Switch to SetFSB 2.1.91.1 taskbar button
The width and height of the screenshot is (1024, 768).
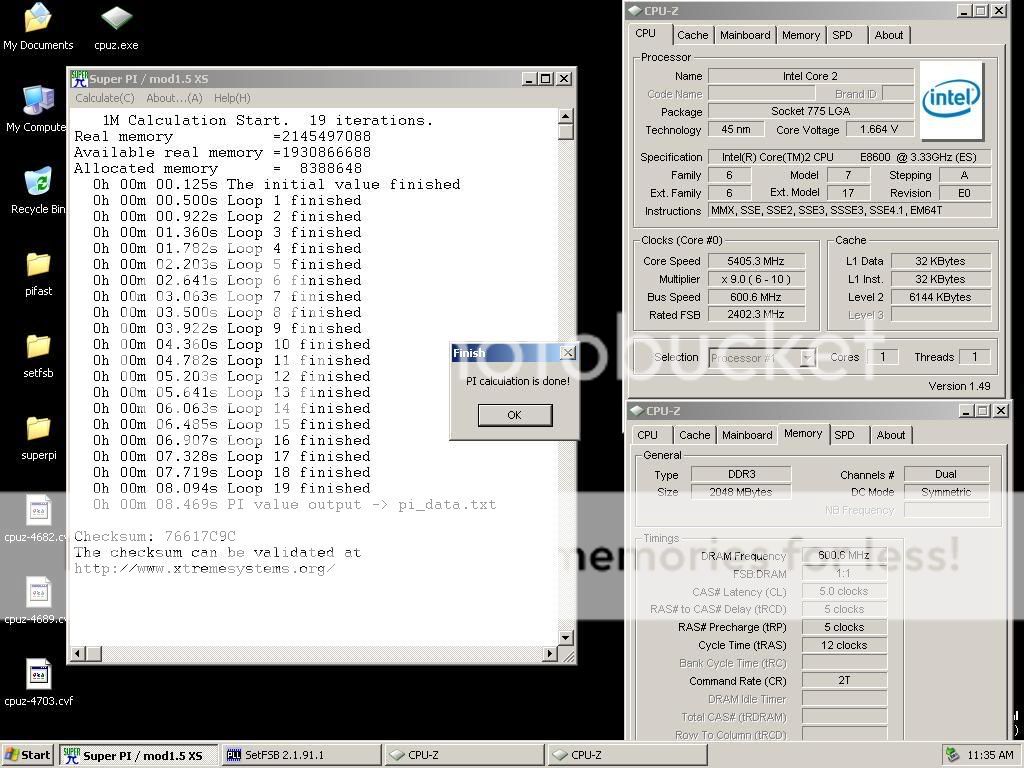(x=300, y=755)
